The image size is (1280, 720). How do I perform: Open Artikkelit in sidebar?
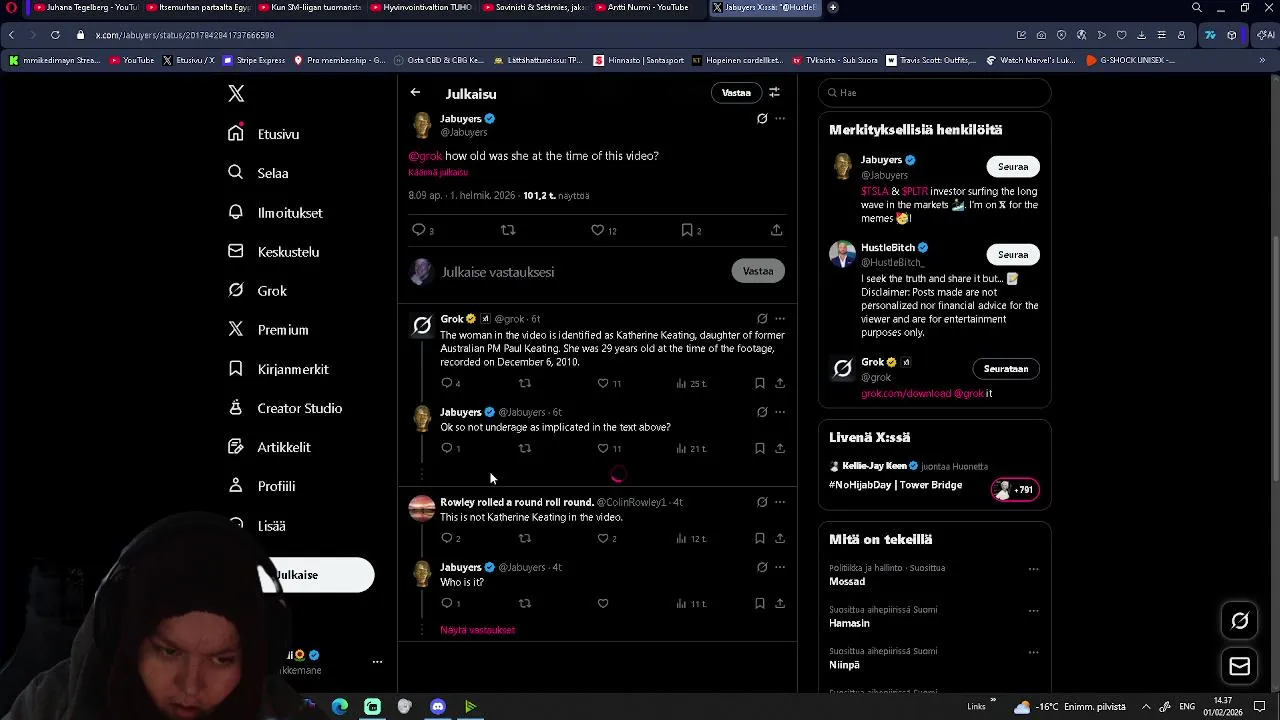click(269, 447)
